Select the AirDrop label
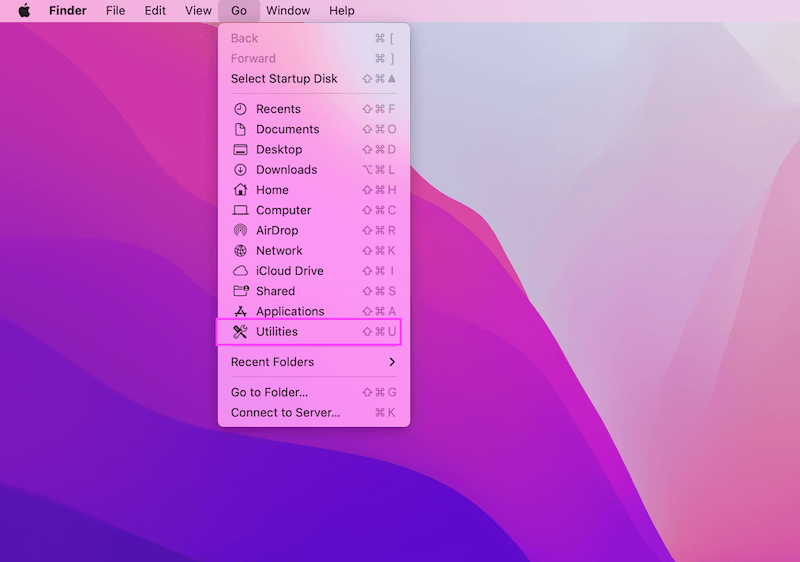800x562 pixels. click(x=277, y=231)
